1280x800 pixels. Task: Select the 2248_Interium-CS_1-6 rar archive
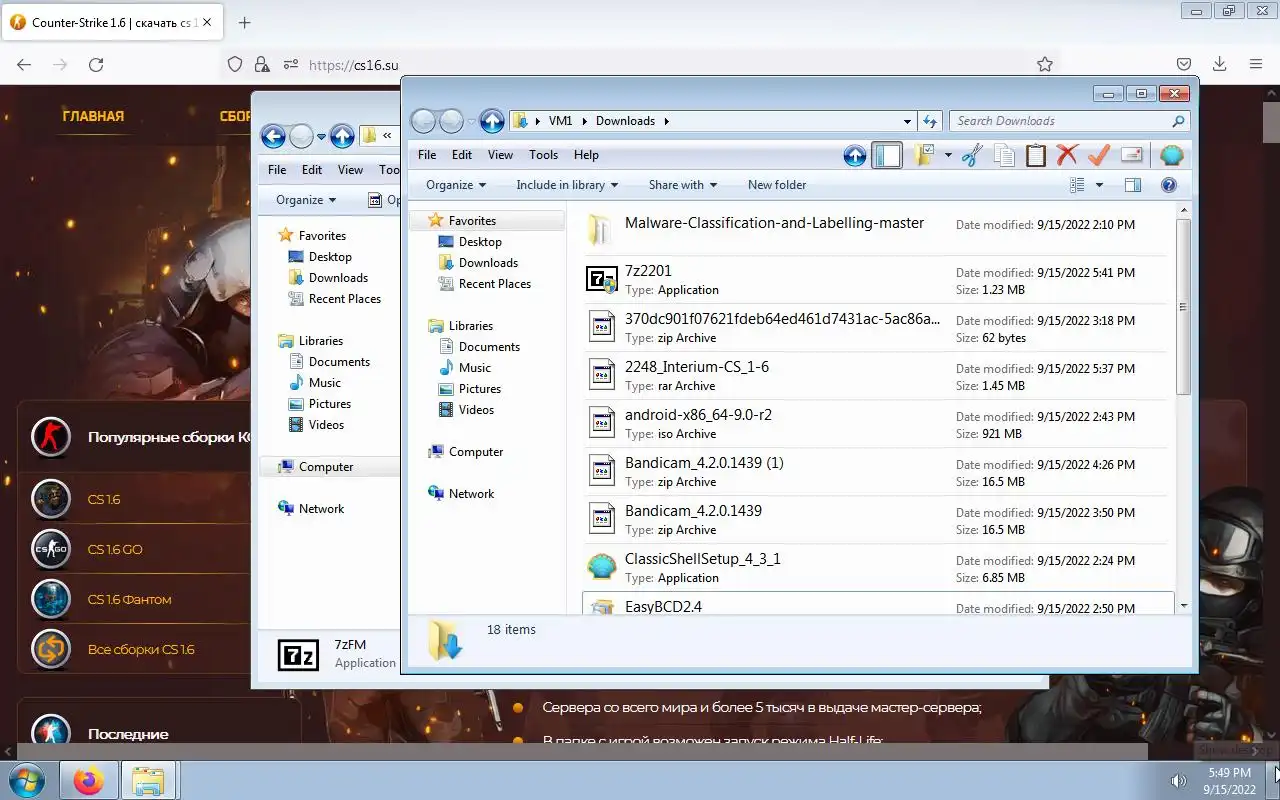coord(875,376)
